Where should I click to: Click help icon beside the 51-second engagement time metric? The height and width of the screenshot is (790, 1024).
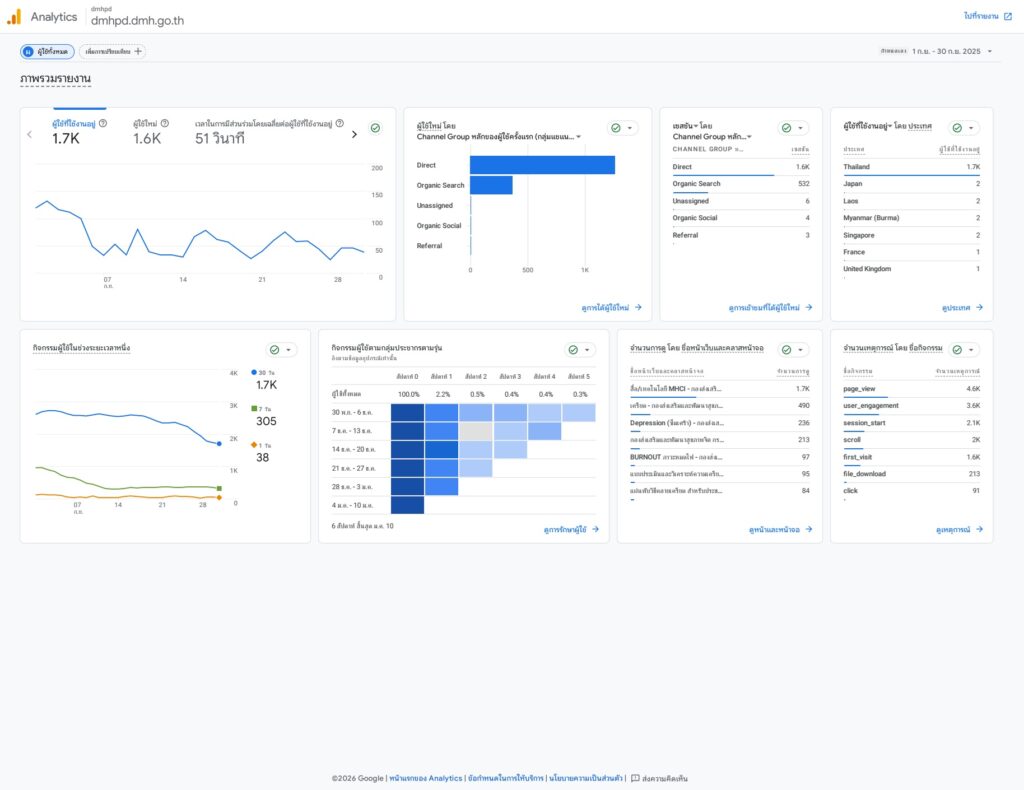point(340,124)
